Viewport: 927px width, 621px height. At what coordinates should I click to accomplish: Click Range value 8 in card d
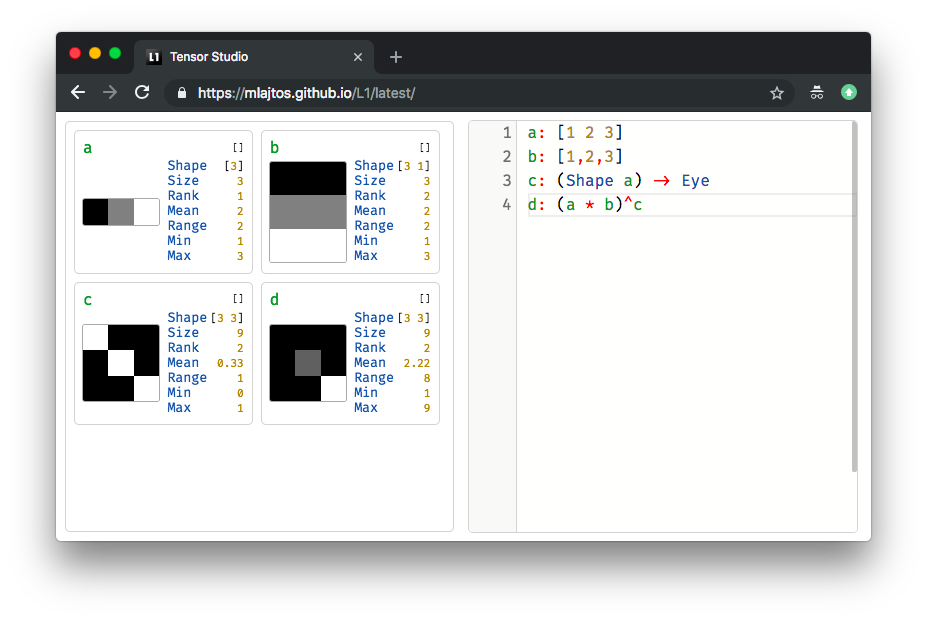pyautogui.click(x=427, y=378)
